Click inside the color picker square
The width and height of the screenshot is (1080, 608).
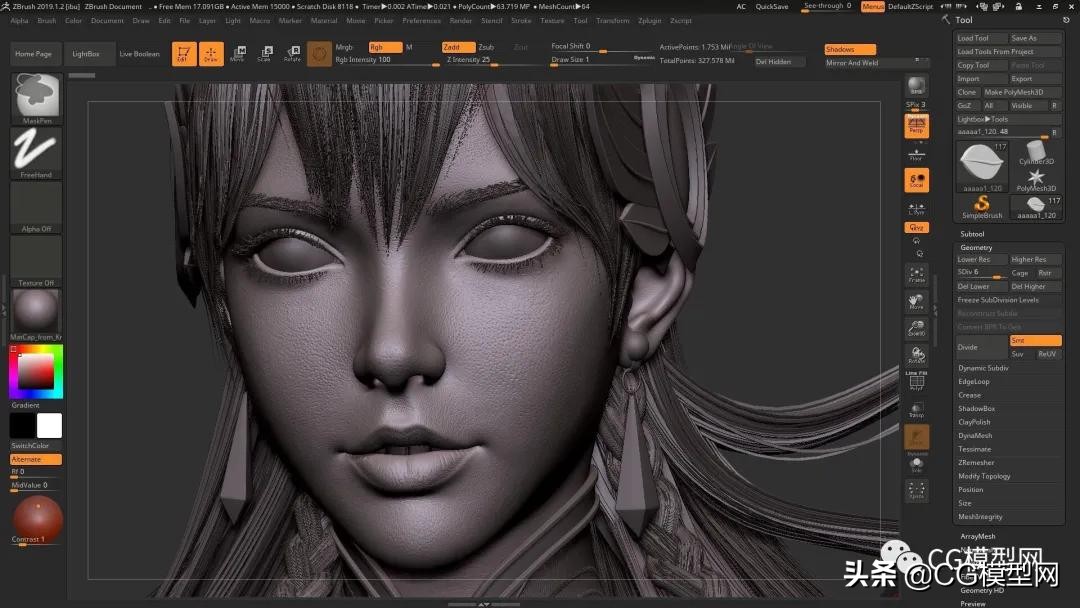point(35,372)
